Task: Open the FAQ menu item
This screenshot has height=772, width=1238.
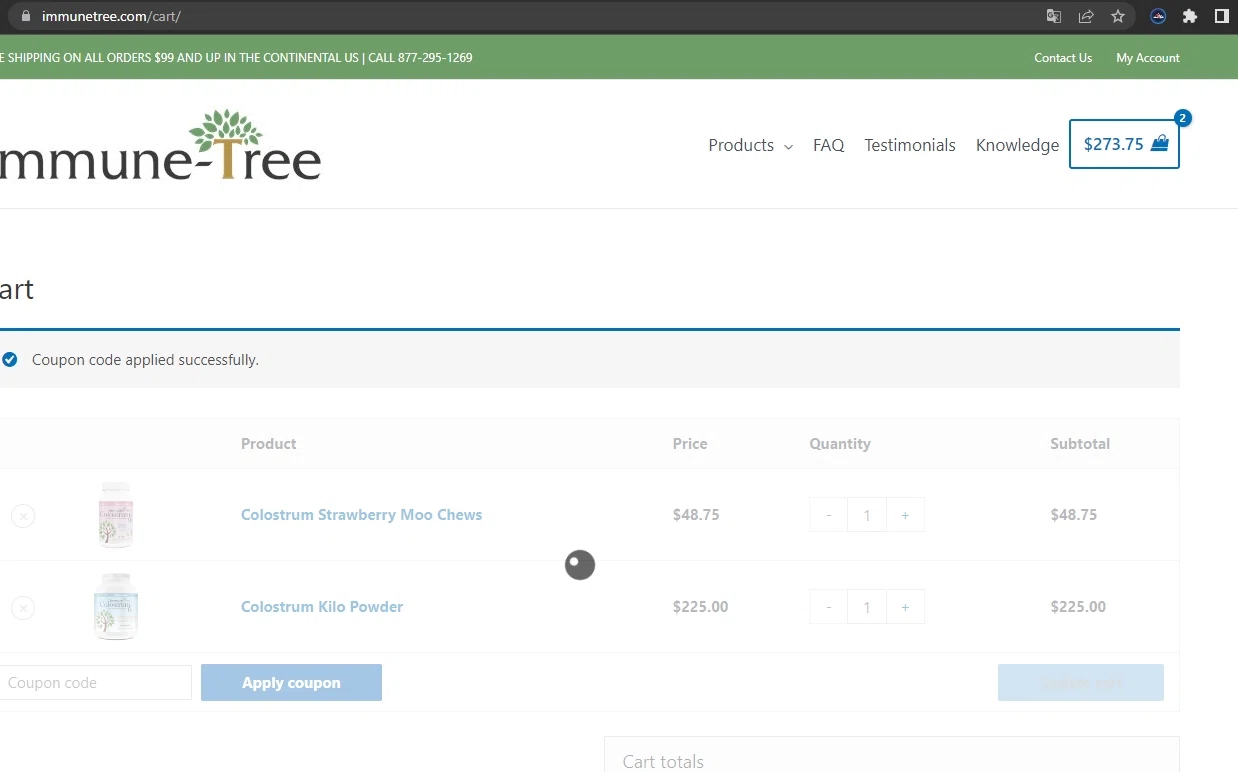Action: click(829, 146)
